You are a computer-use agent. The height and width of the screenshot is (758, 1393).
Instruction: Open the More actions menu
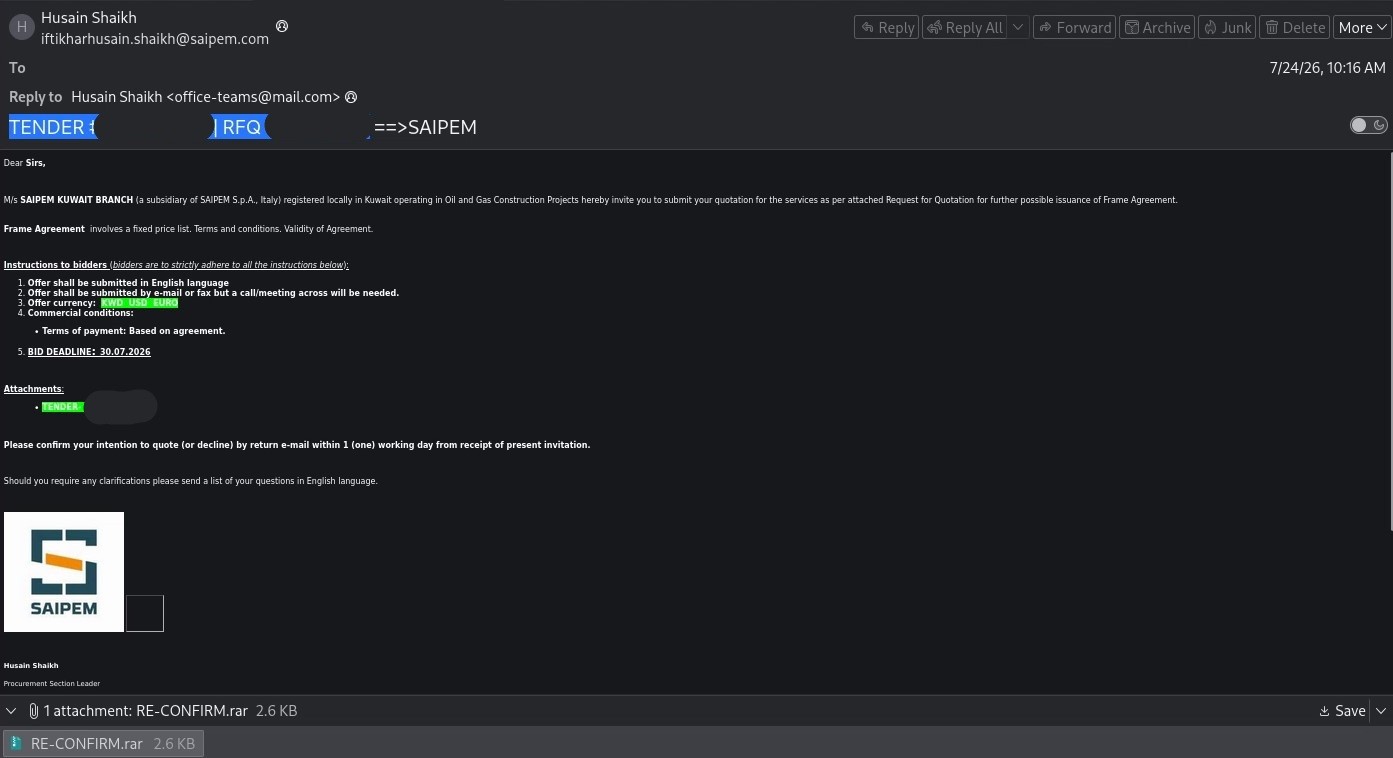coord(1361,27)
